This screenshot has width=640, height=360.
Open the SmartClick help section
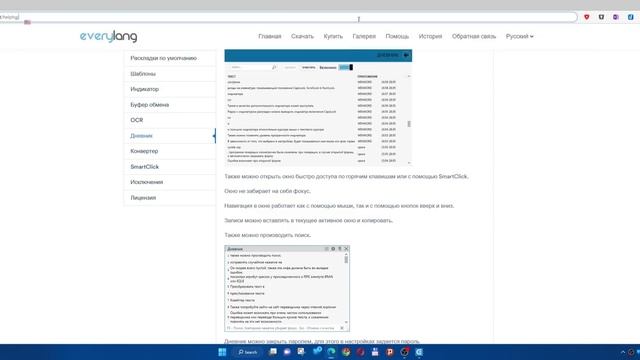tap(170, 167)
